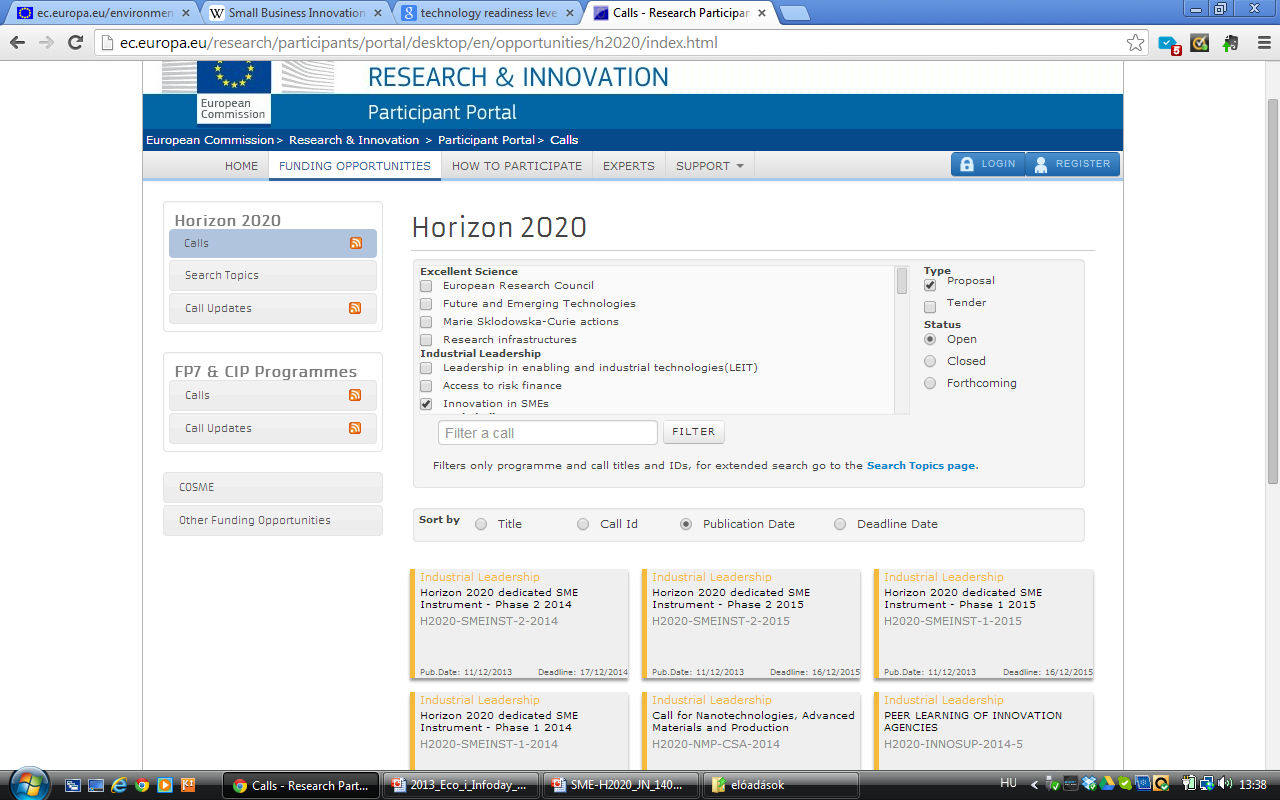The width and height of the screenshot is (1280, 800).
Task: Open the RSS feed for Horizon 2020 Calls
Action: (x=355, y=243)
